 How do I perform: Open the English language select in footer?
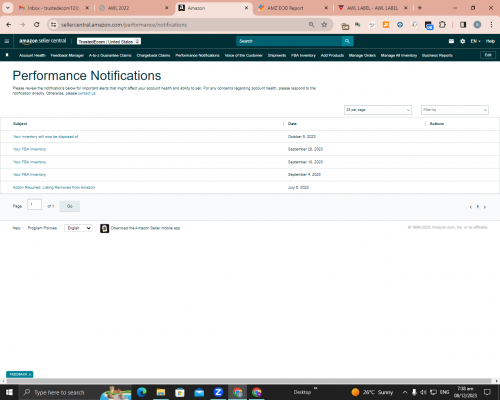pyautogui.click(x=78, y=228)
